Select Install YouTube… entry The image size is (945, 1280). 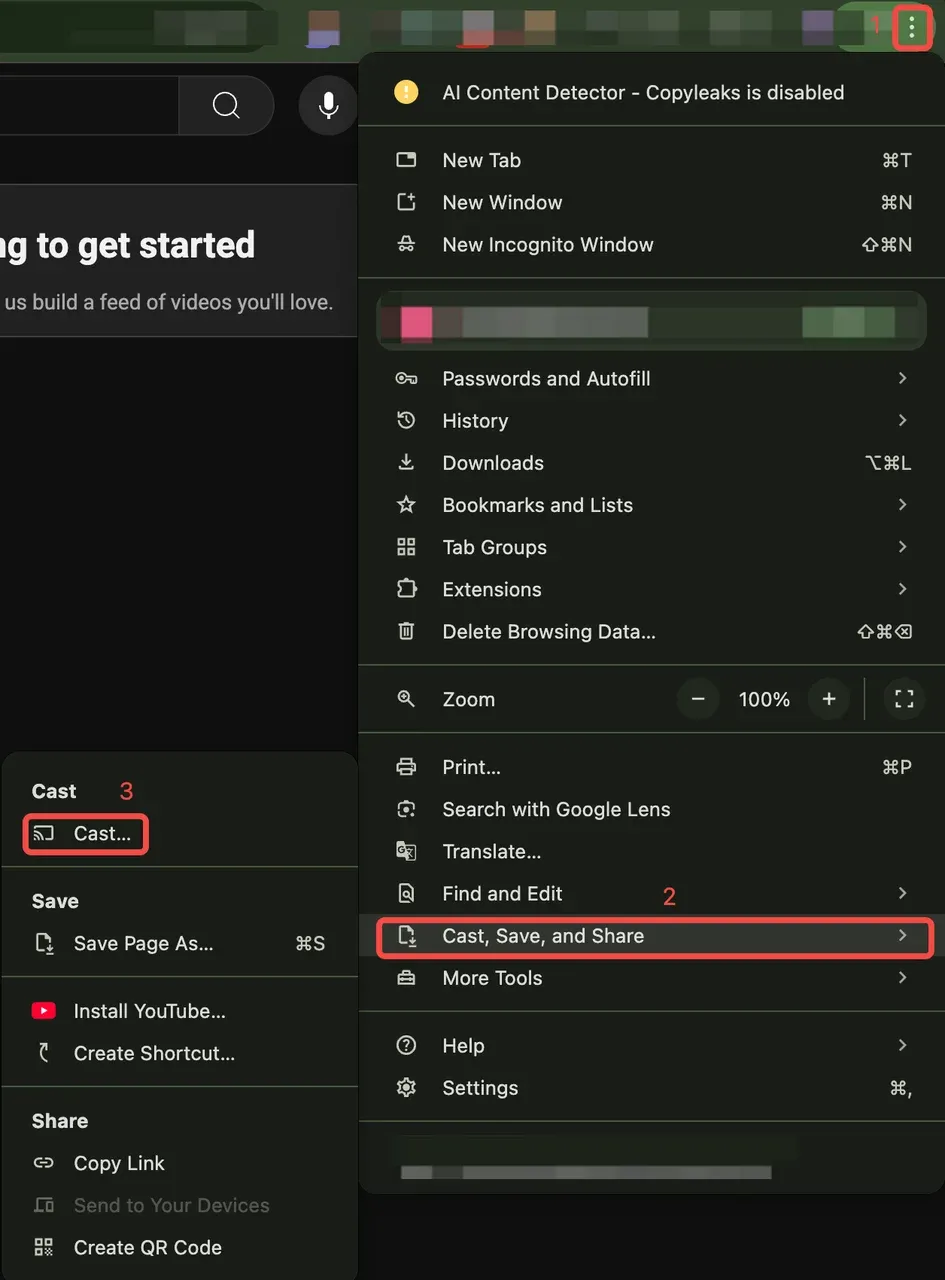(x=179, y=1011)
